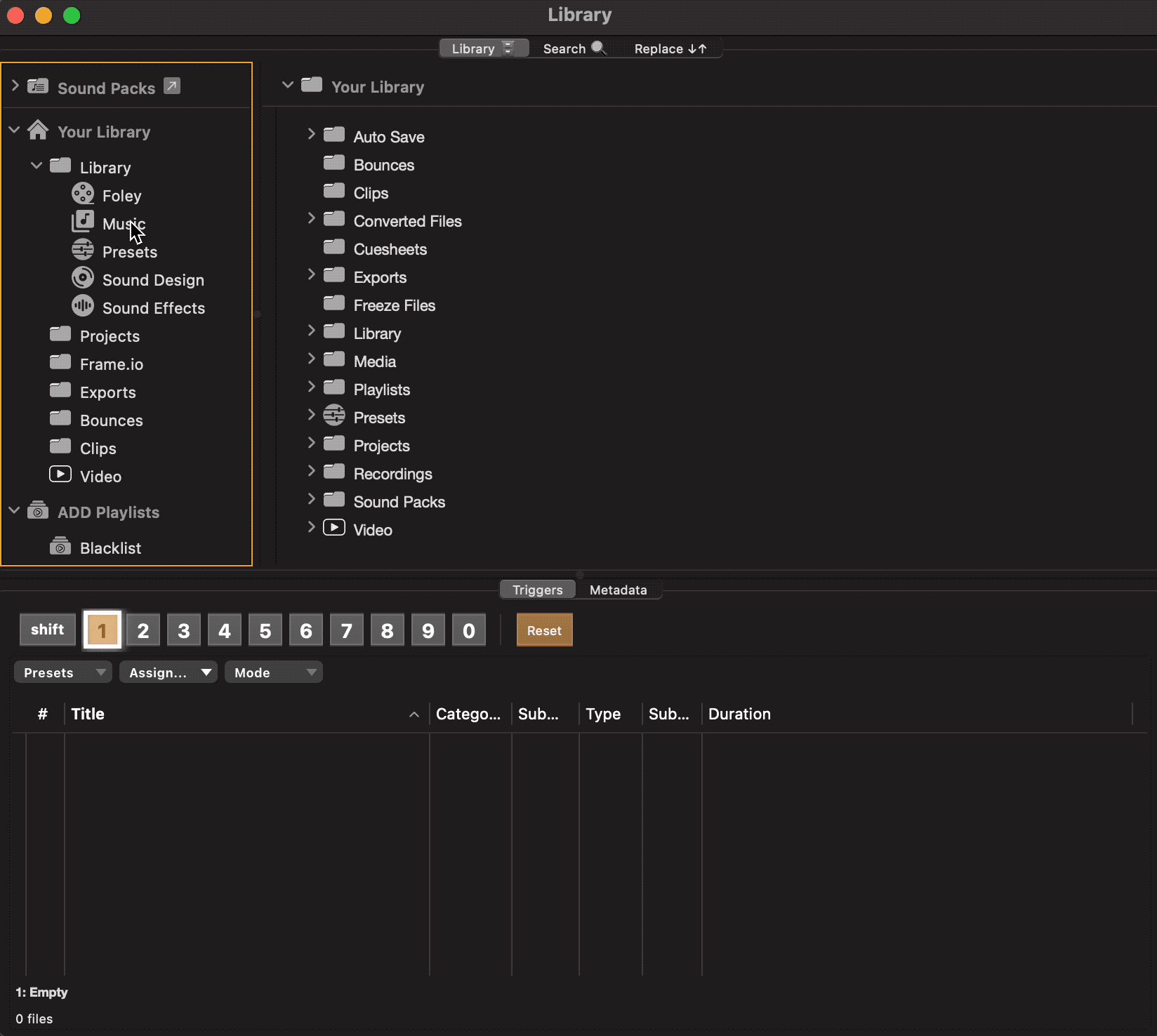Click the Sound Packs folder icon in sidebar
Viewport: 1157px width, 1036px height.
[x=38, y=86]
